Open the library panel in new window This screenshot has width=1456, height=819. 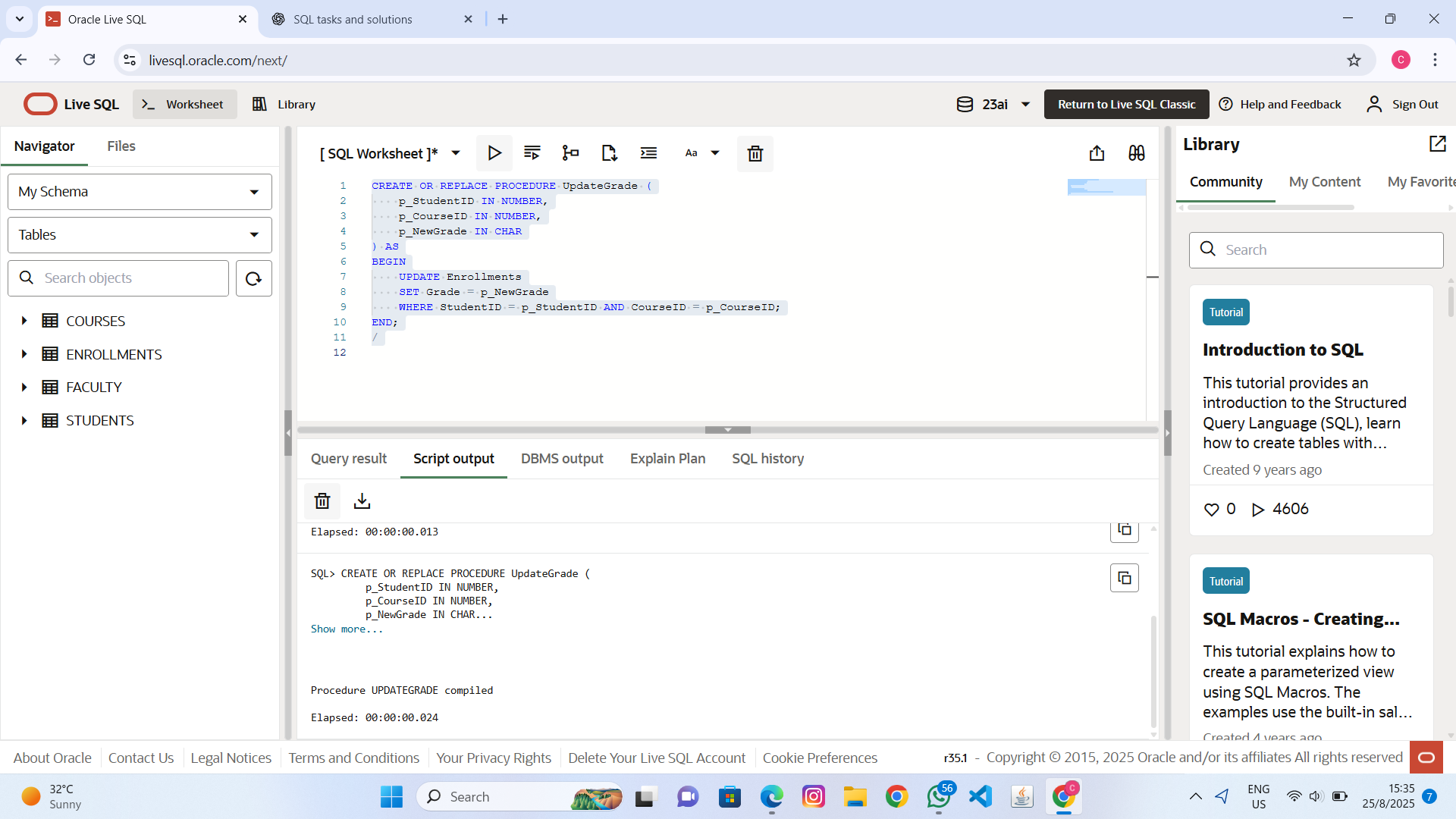click(x=1437, y=144)
